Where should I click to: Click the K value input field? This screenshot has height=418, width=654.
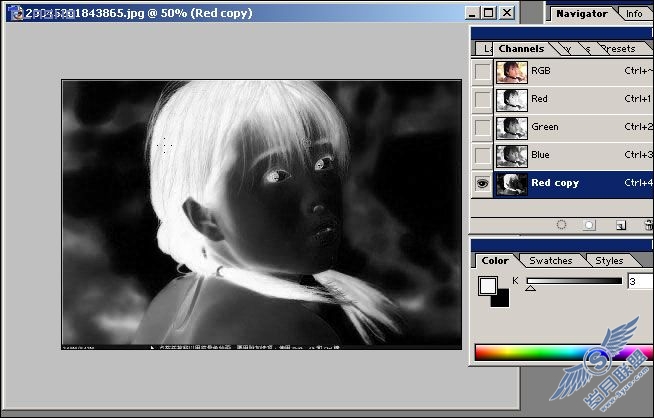[640, 281]
